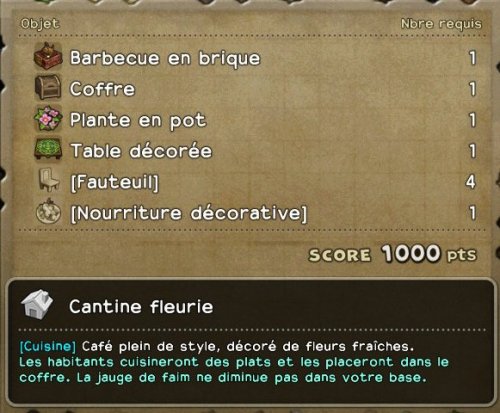Click the Nbre requis column header
Screen dimensions: 500x413
tap(441, 24)
